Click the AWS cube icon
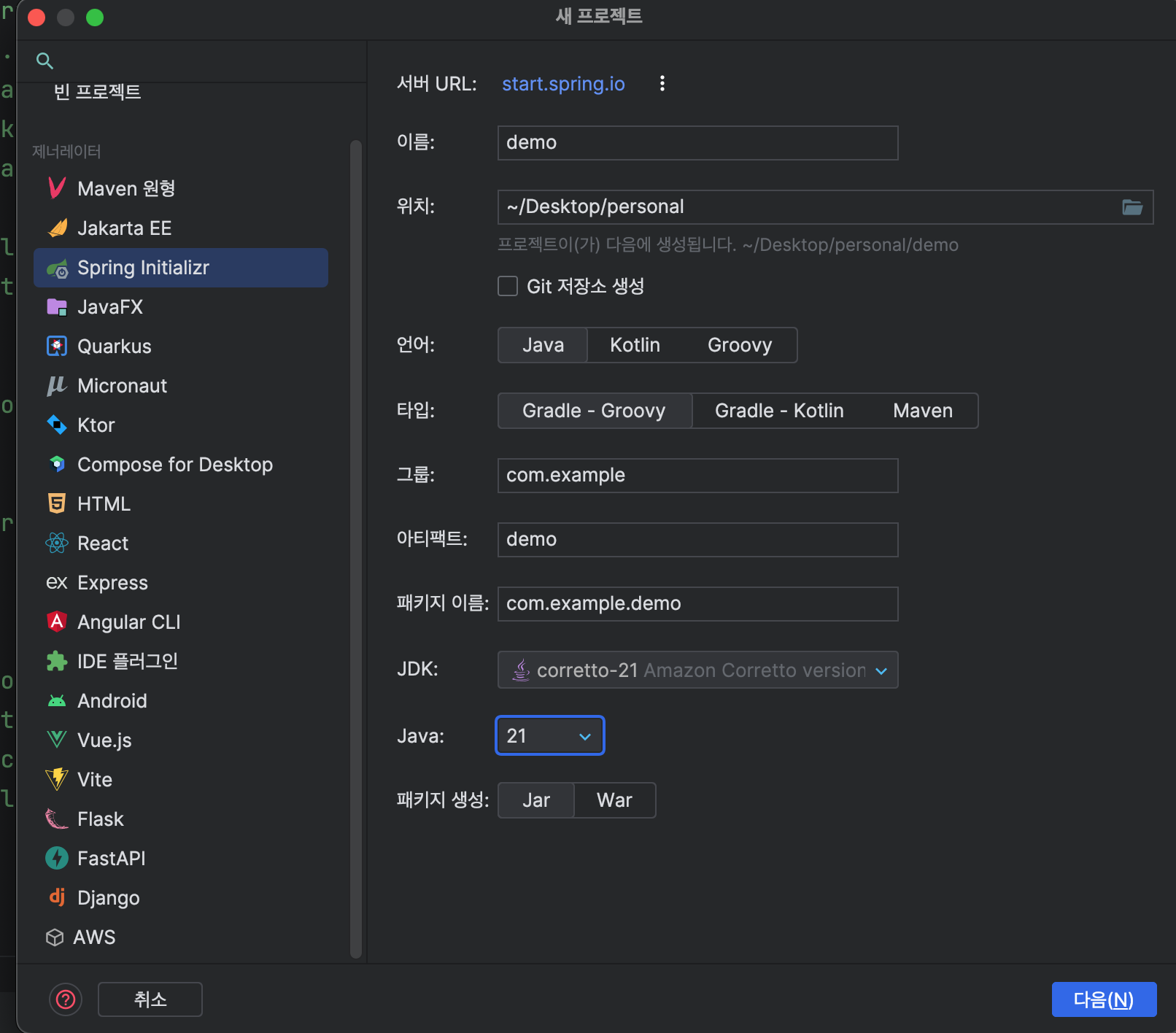 pos(55,937)
